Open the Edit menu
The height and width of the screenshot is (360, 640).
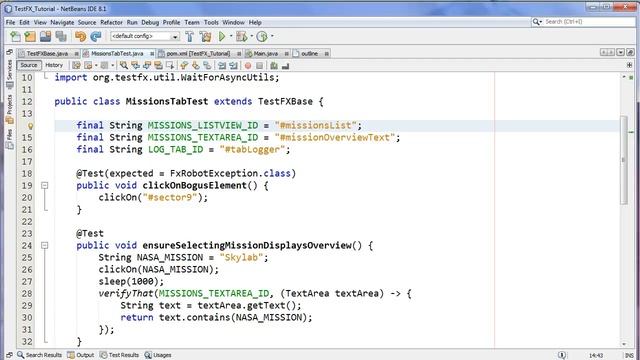point(24,22)
